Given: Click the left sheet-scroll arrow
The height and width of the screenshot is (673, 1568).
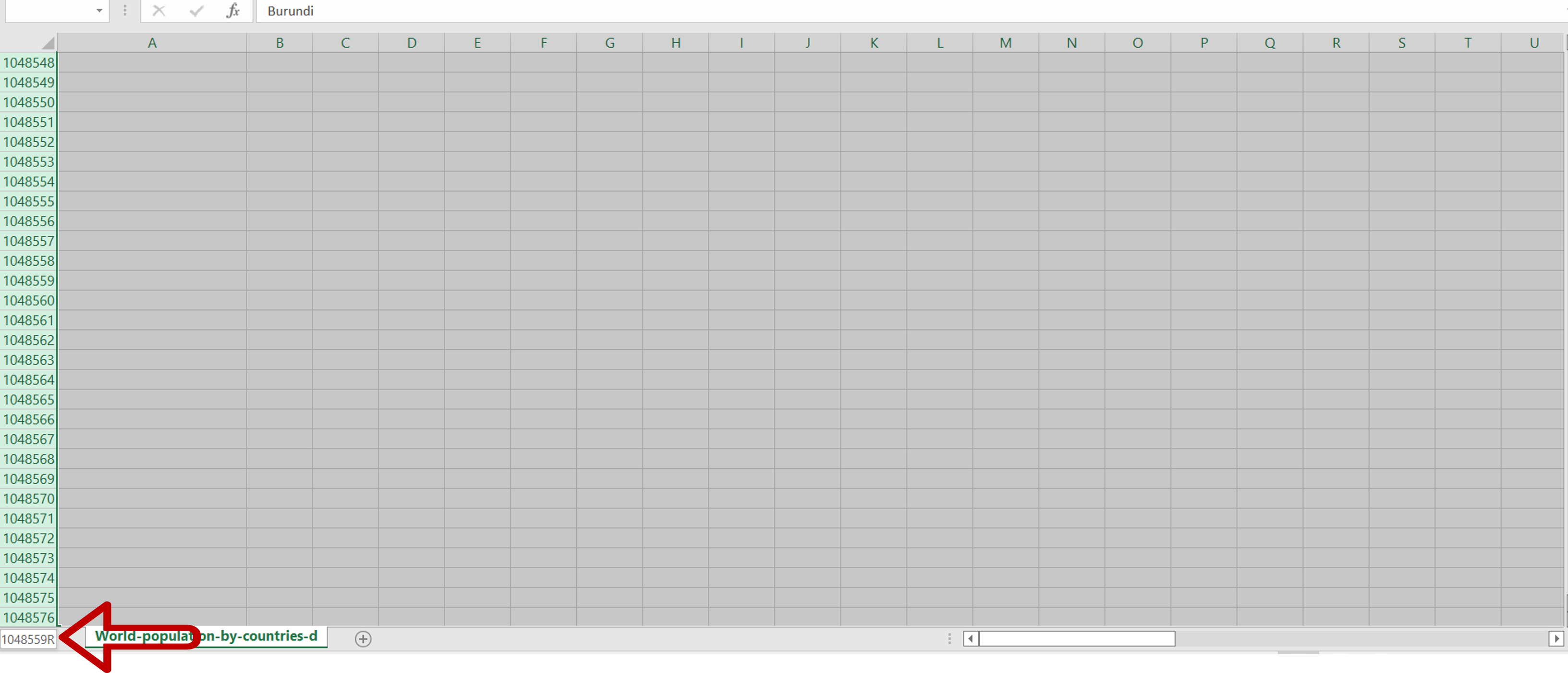Looking at the screenshot, I should click(969, 639).
